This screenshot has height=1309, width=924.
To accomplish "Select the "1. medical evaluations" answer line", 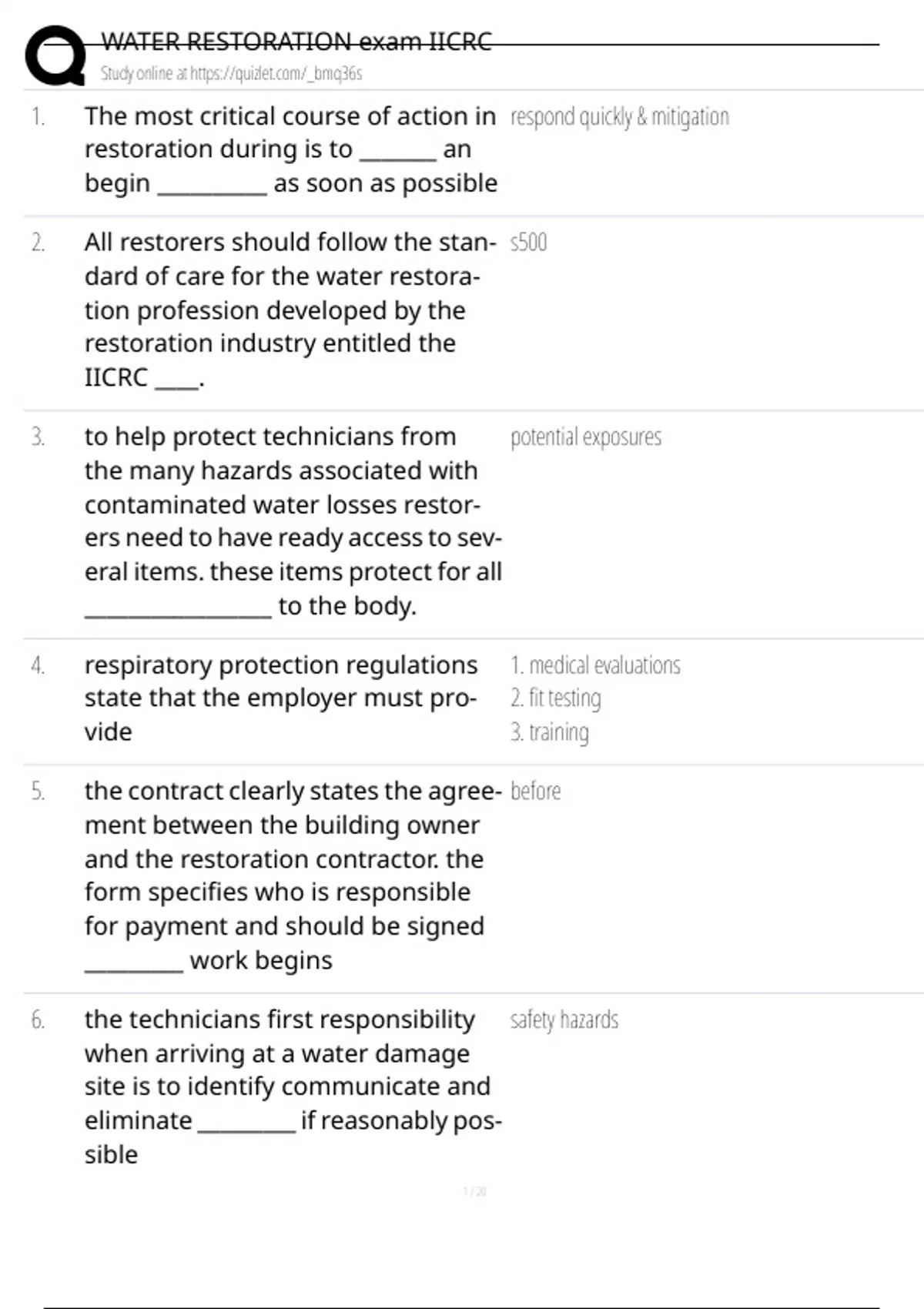I will pos(595,665).
